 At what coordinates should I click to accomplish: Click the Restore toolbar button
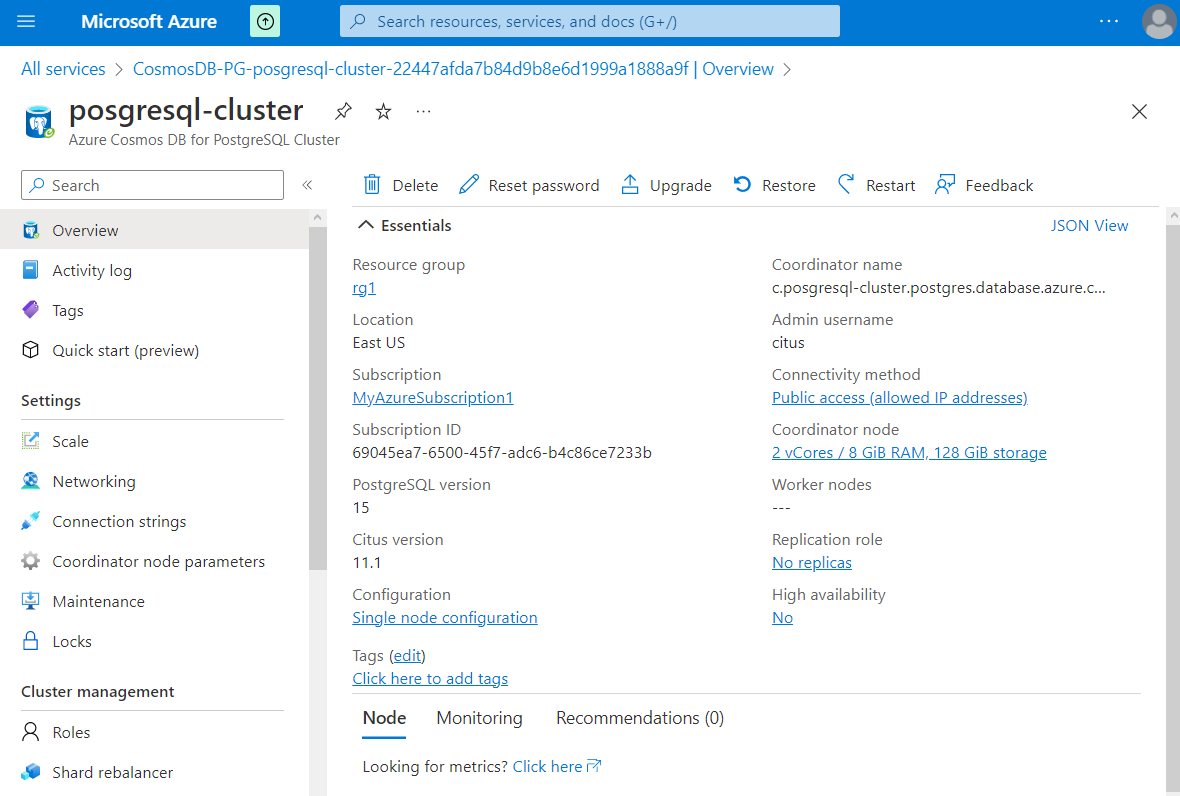tap(774, 185)
